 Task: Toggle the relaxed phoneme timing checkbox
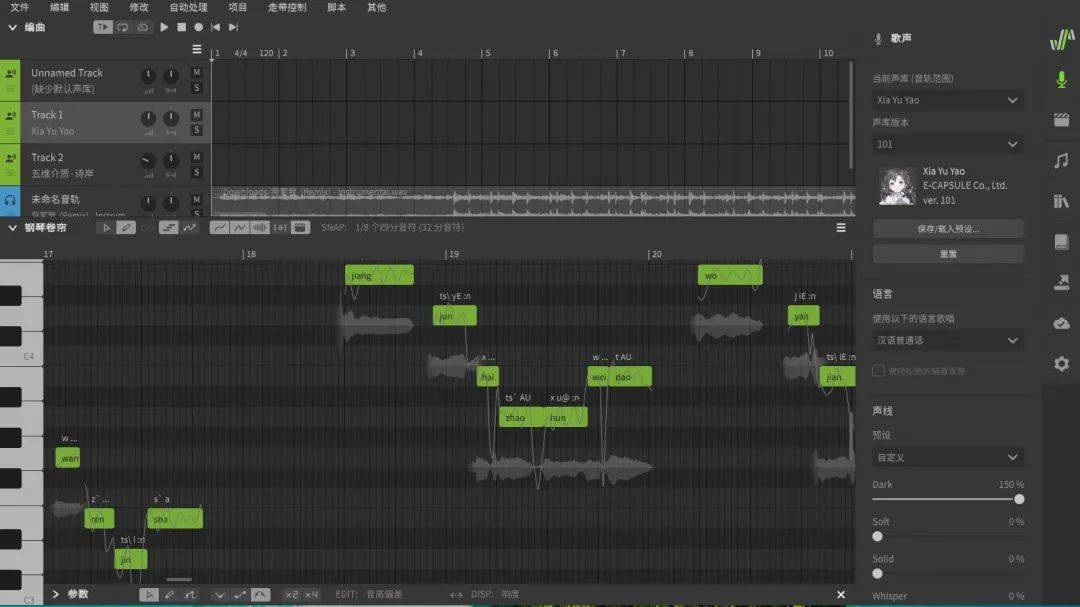click(x=878, y=371)
